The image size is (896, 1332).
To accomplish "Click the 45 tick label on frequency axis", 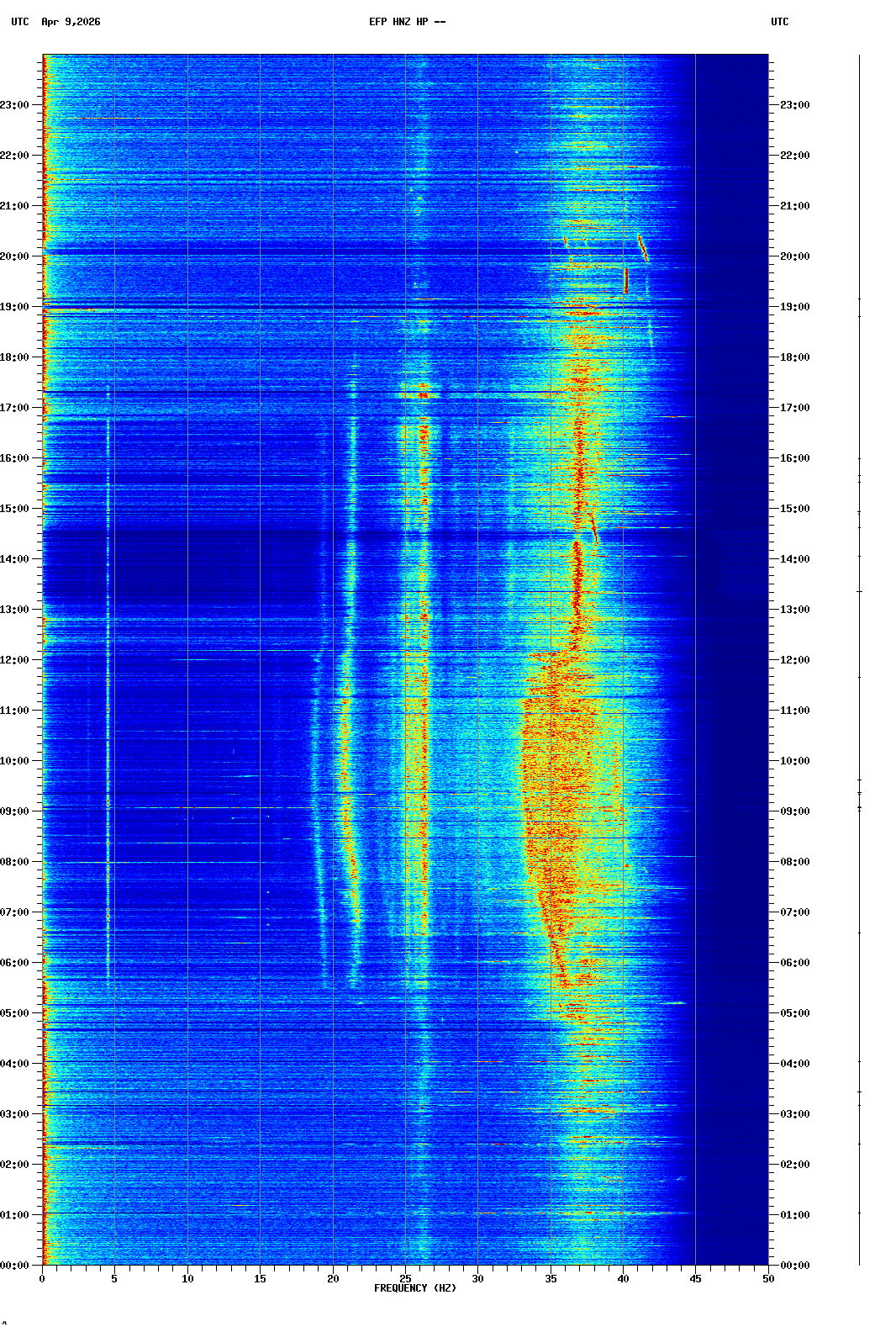I will click(x=695, y=1279).
